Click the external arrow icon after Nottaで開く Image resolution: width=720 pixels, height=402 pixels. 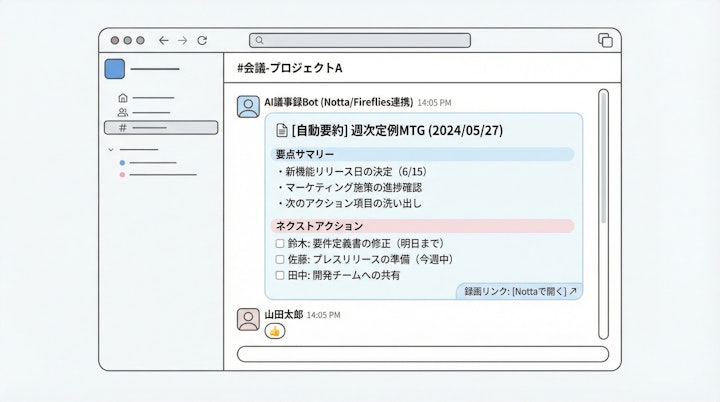[x=573, y=291]
